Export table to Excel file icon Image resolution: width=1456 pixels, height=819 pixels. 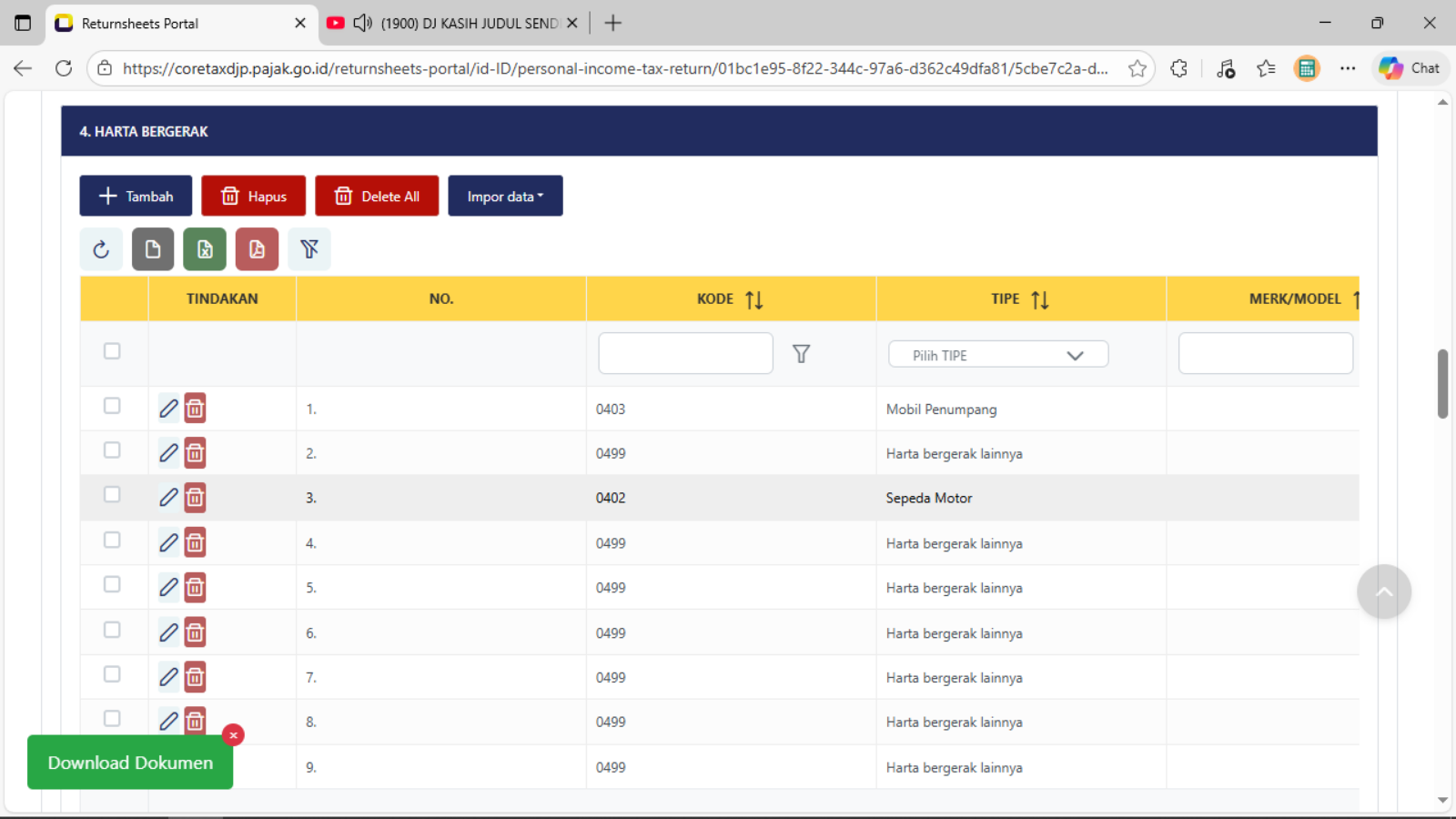205,249
